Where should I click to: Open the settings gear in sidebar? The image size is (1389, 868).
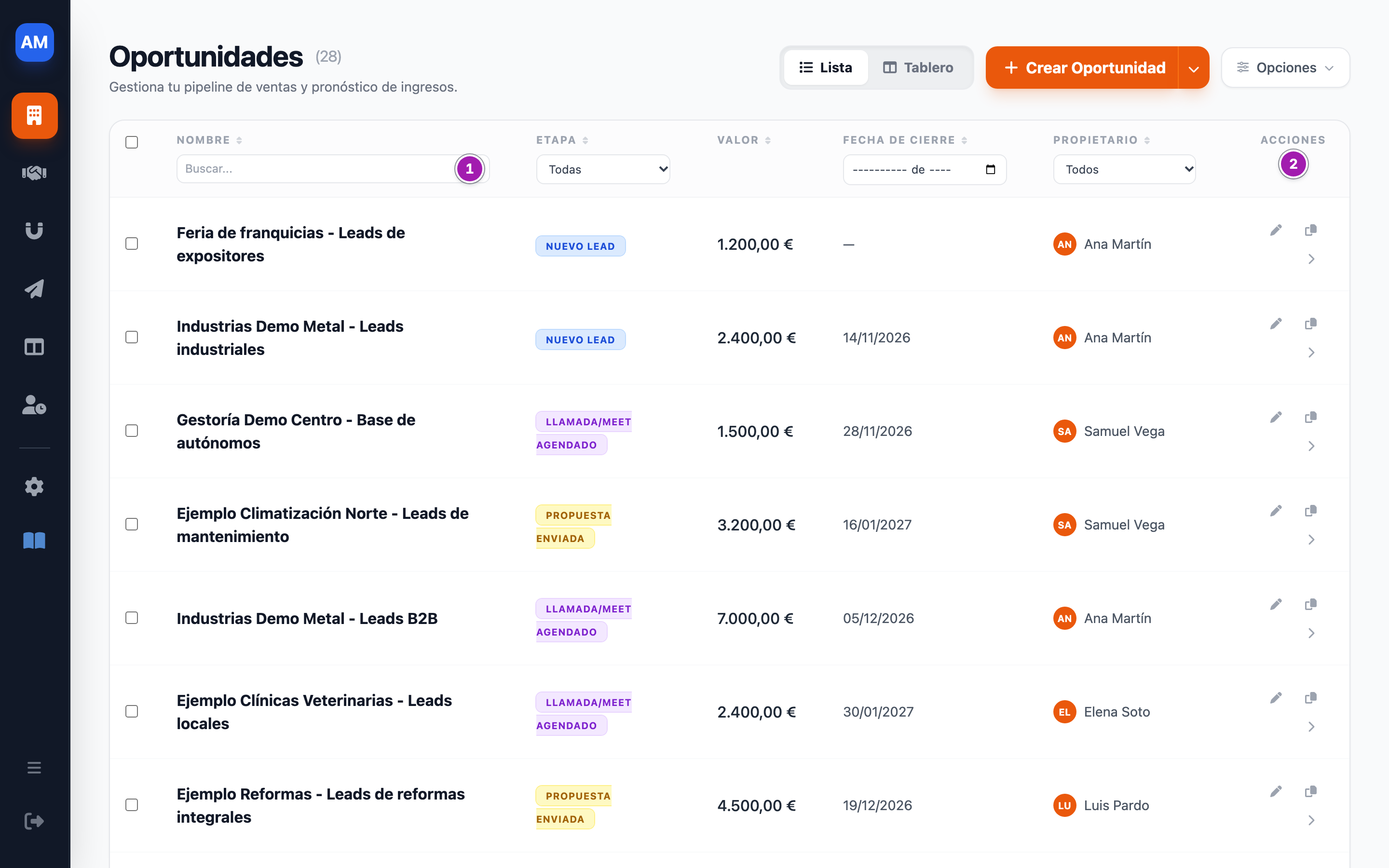(x=34, y=486)
